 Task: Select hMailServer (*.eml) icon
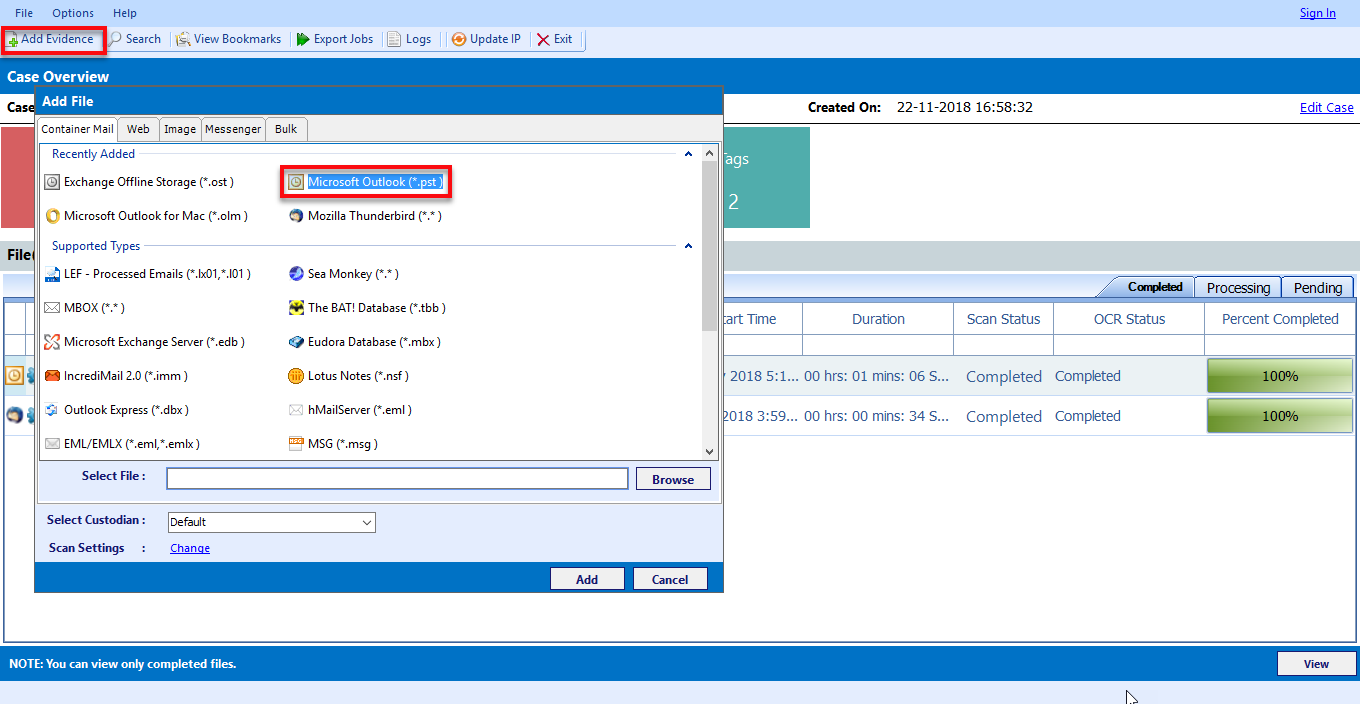[x=296, y=410]
